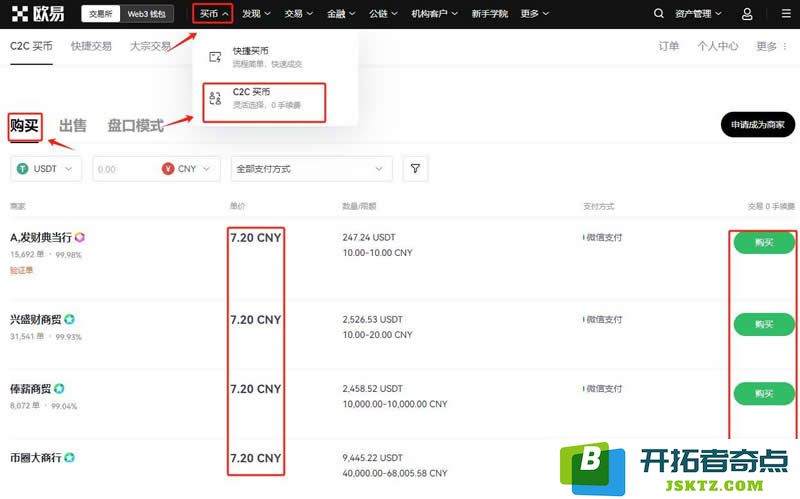The width and height of the screenshot is (800, 499).
Task: Click the 验证单 tag under A.发财典当行
Action: tap(21, 270)
